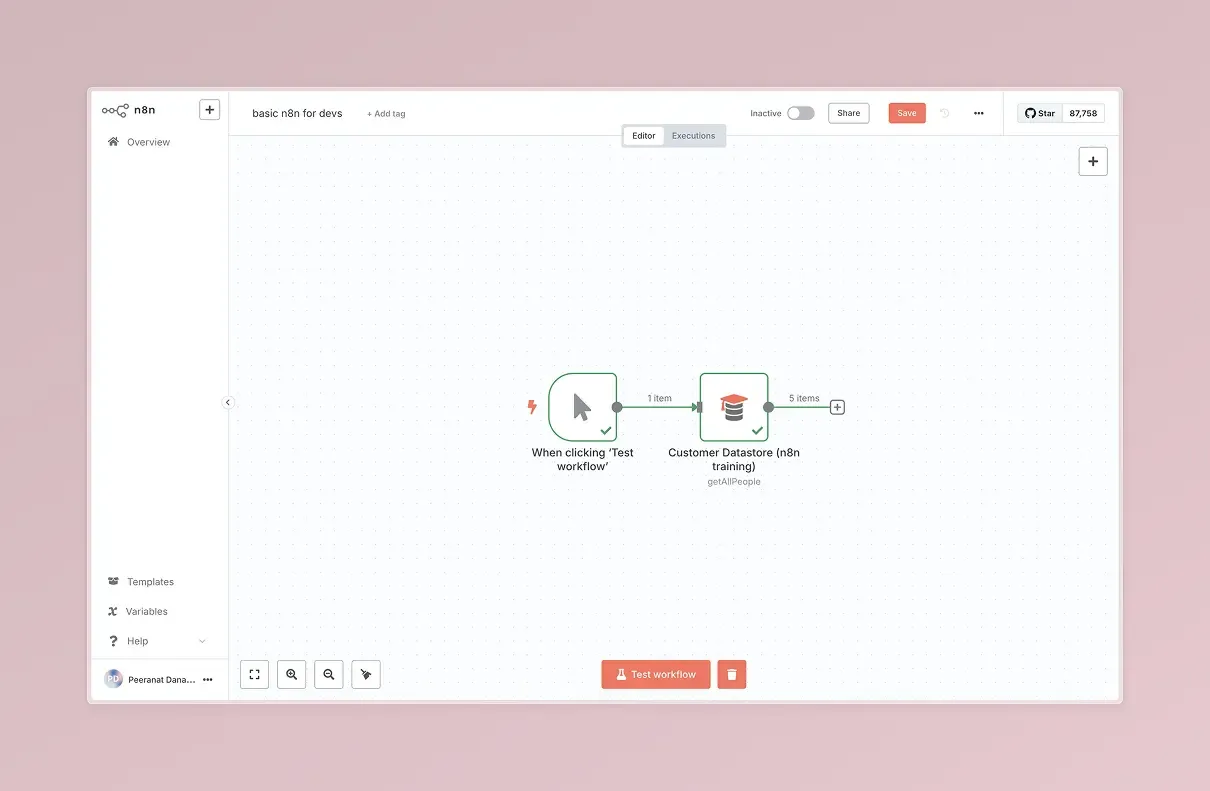Open user account three-dot menu
Image resolution: width=1210 pixels, height=791 pixels.
pyautogui.click(x=208, y=680)
